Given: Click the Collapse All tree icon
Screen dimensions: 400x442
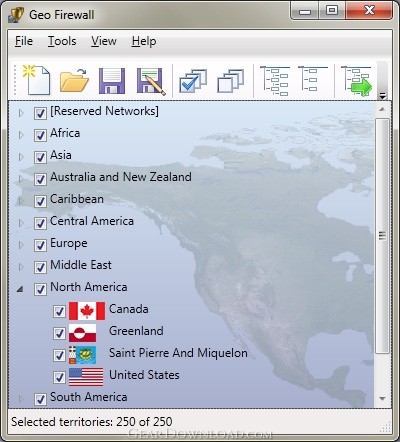Looking at the screenshot, I should point(313,79).
